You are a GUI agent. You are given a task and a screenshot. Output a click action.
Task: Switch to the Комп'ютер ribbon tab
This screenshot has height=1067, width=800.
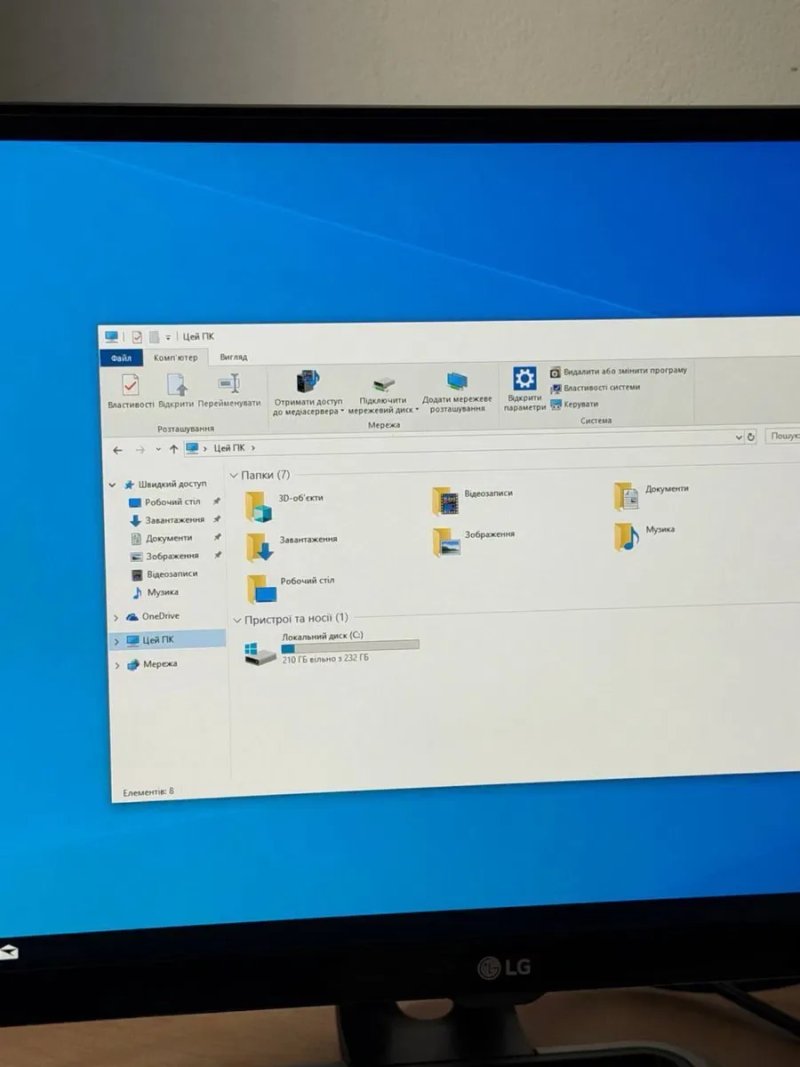pos(176,357)
